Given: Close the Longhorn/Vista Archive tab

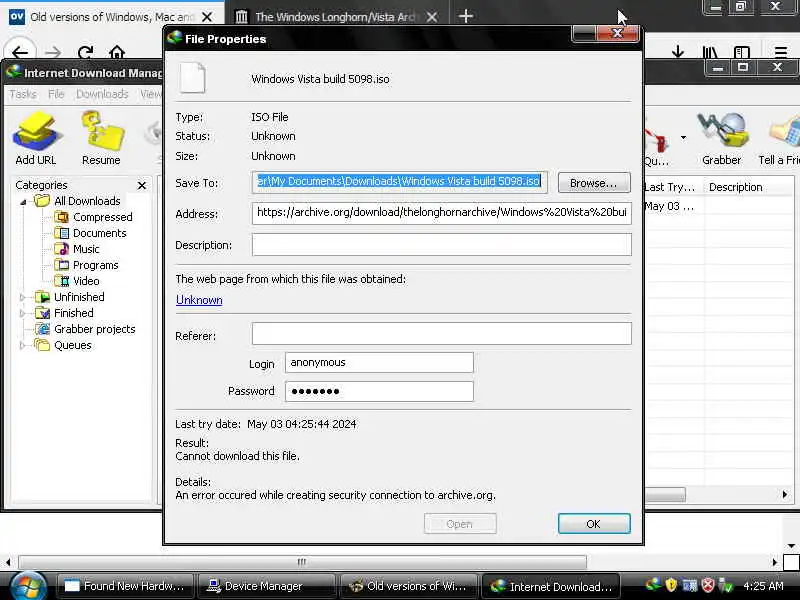Looking at the screenshot, I should tap(432, 17).
